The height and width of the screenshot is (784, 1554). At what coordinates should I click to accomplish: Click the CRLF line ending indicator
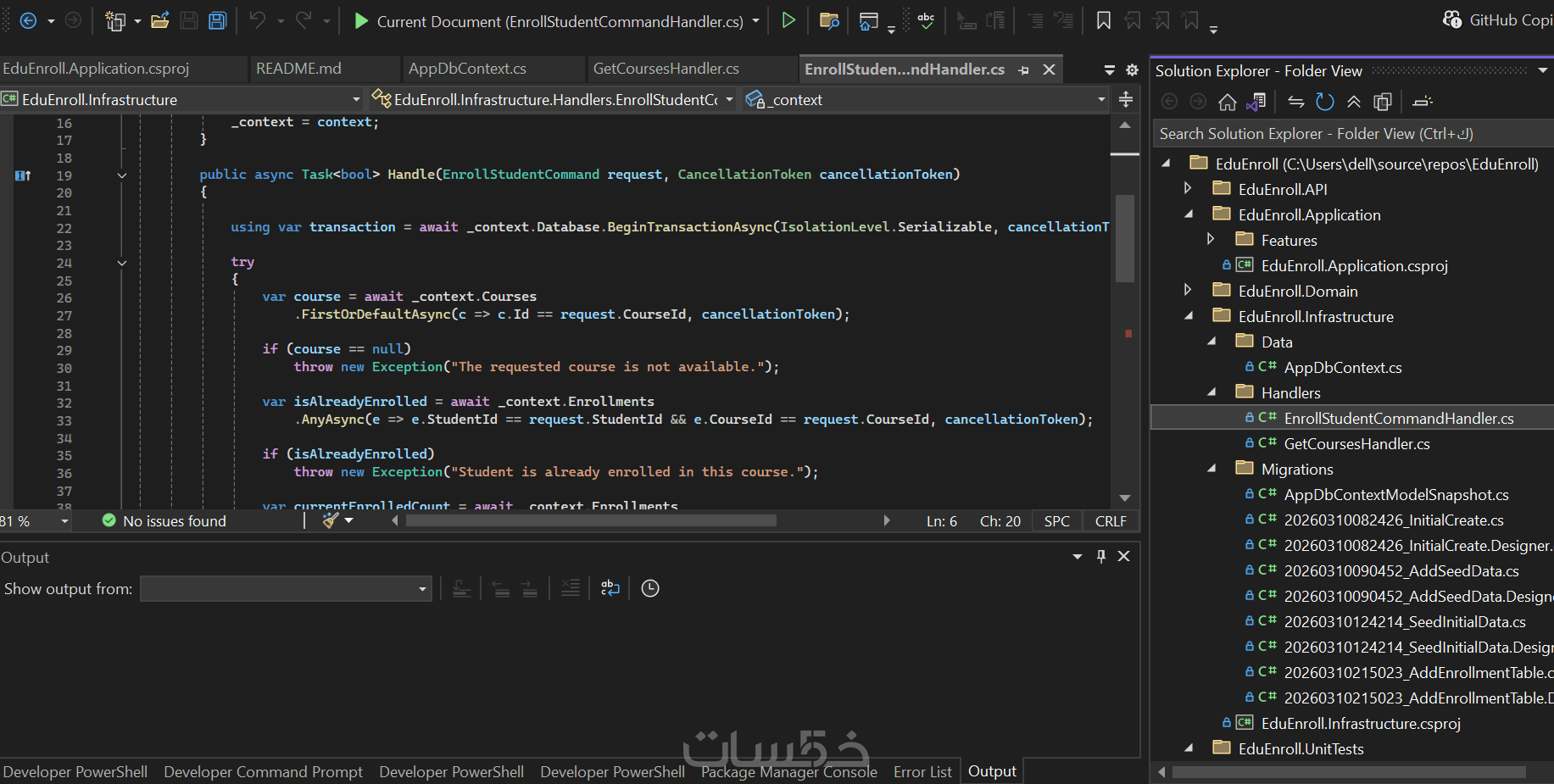pyautogui.click(x=1110, y=521)
